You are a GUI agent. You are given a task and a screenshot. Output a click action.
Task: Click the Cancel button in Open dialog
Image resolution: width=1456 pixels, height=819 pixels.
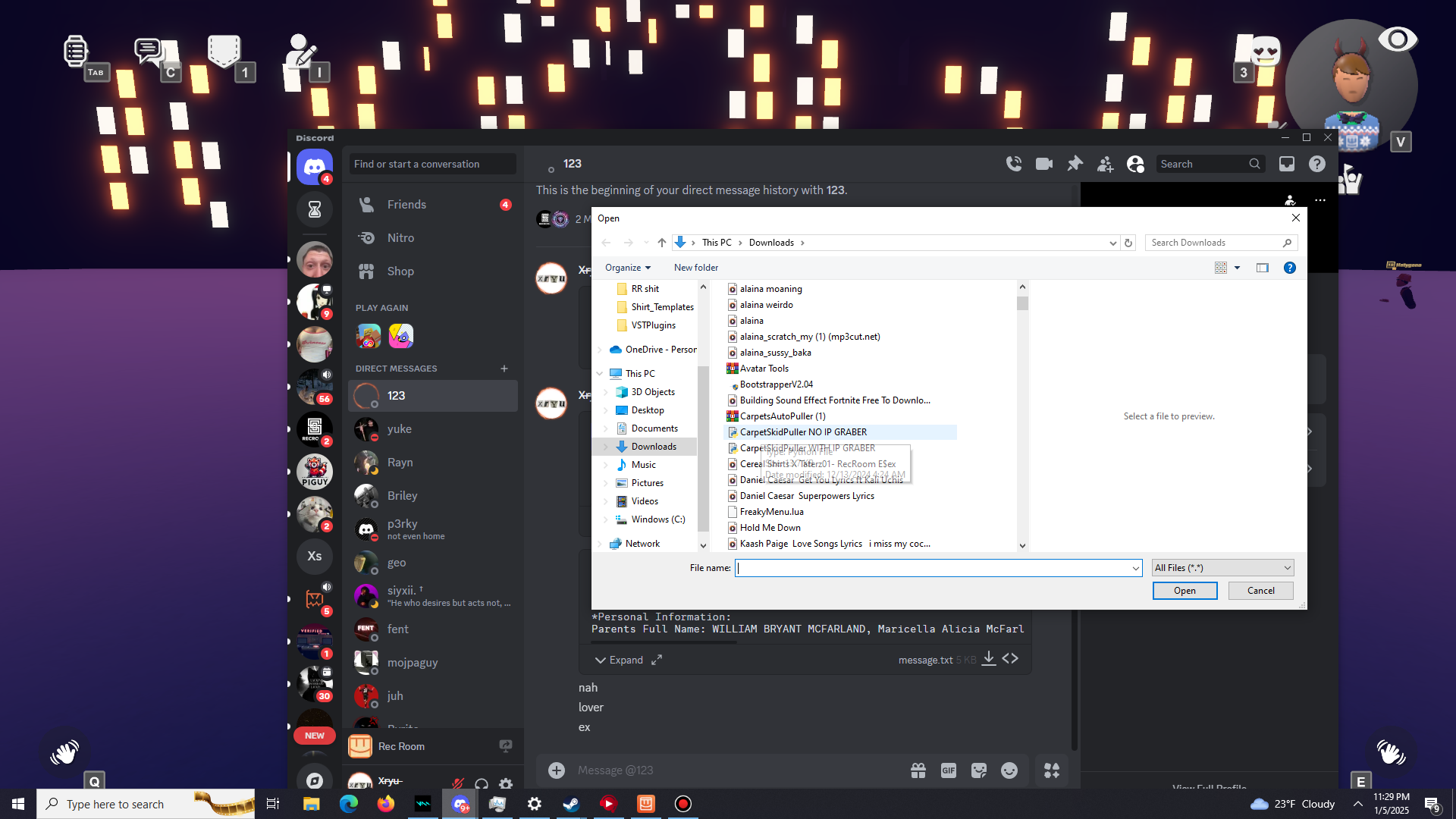(x=1260, y=591)
